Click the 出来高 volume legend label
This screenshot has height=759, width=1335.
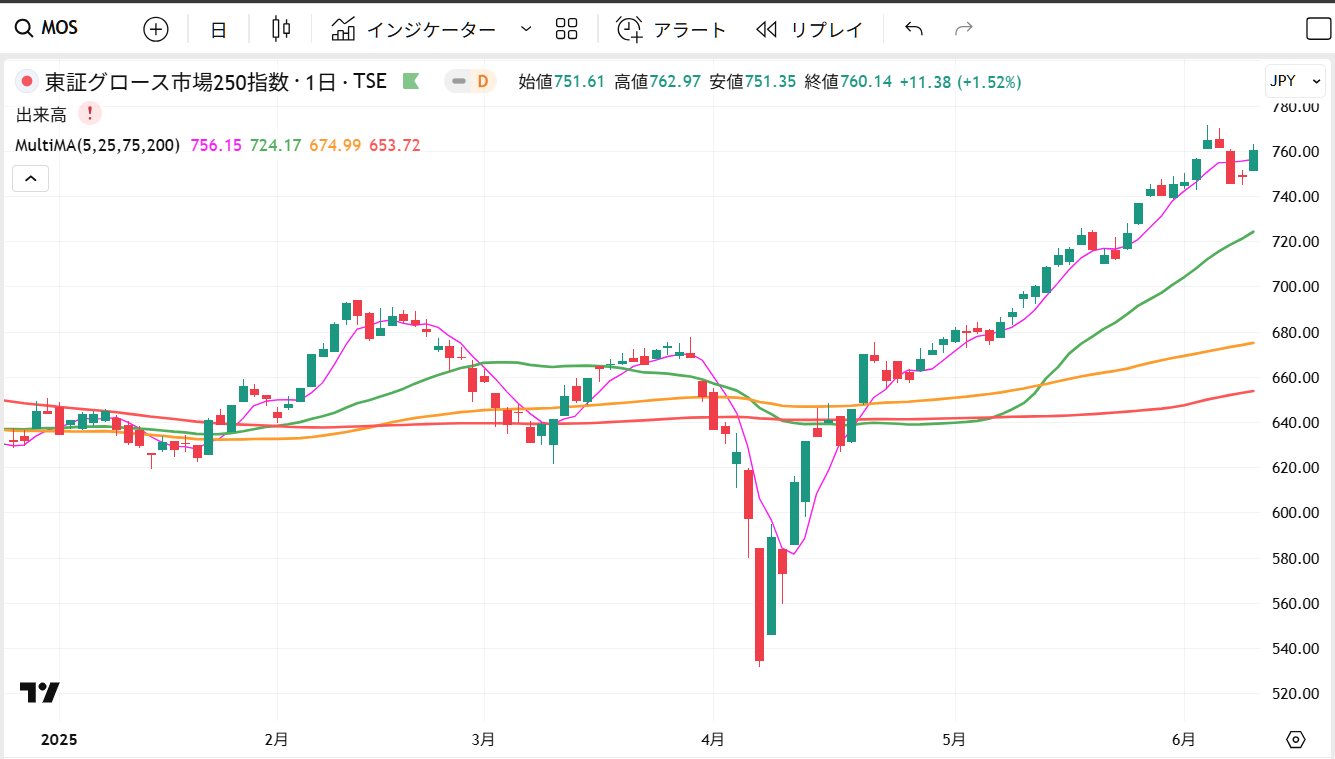[41, 114]
